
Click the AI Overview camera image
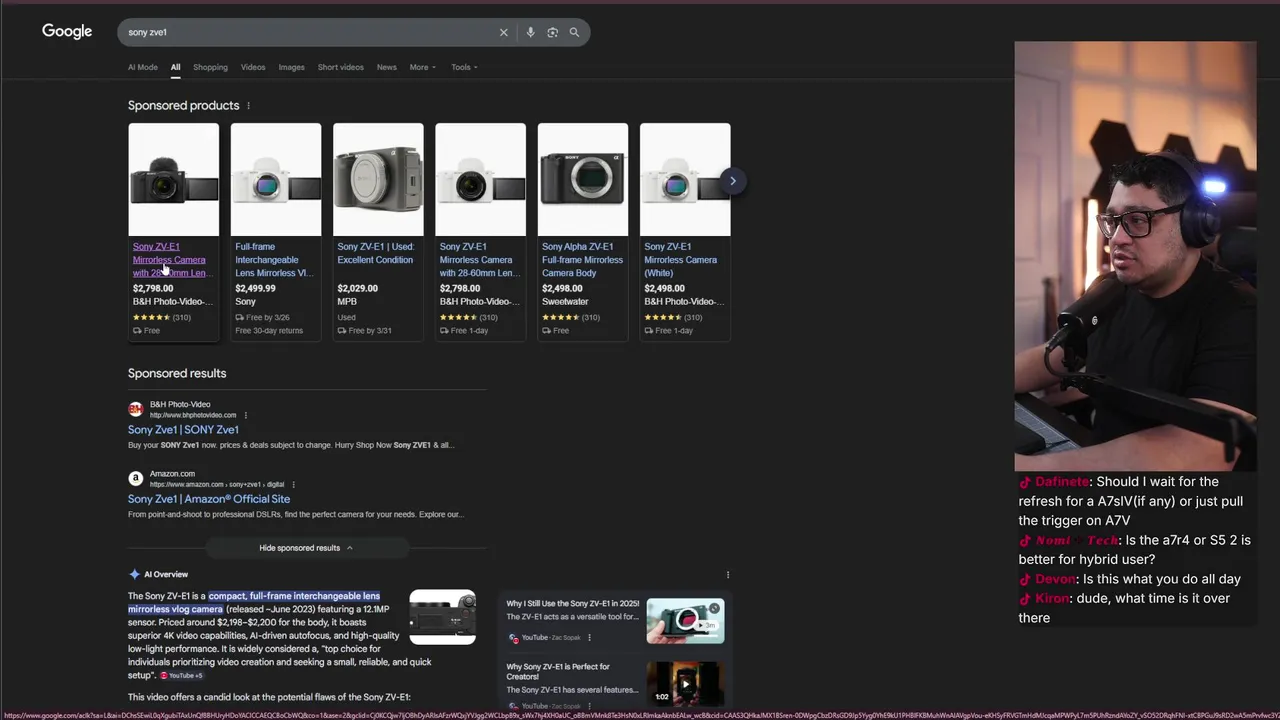coord(443,617)
